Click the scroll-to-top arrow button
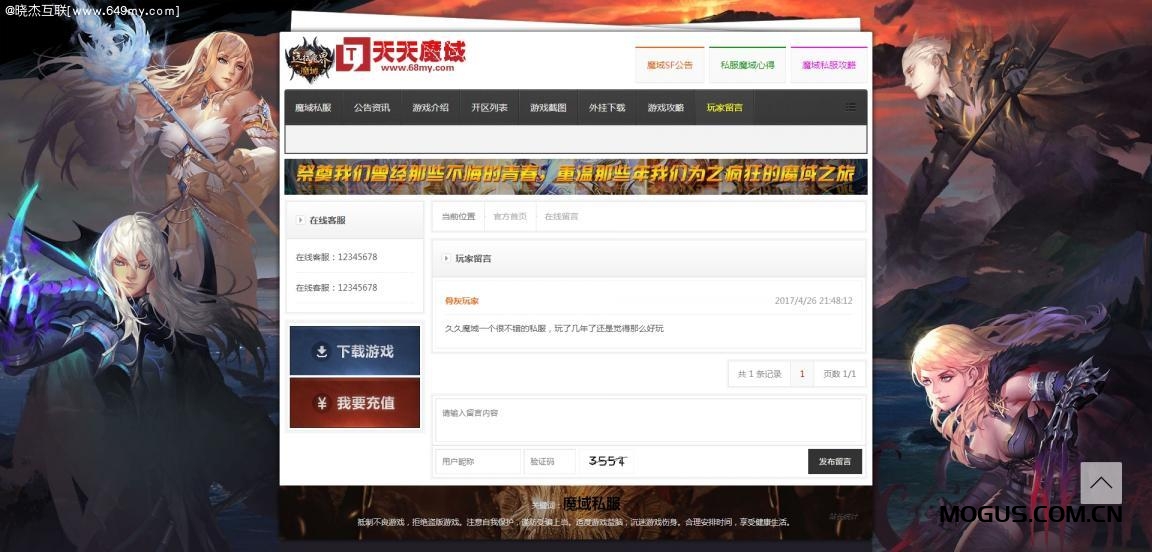Screen dimensions: 1152x552 (1100, 483)
